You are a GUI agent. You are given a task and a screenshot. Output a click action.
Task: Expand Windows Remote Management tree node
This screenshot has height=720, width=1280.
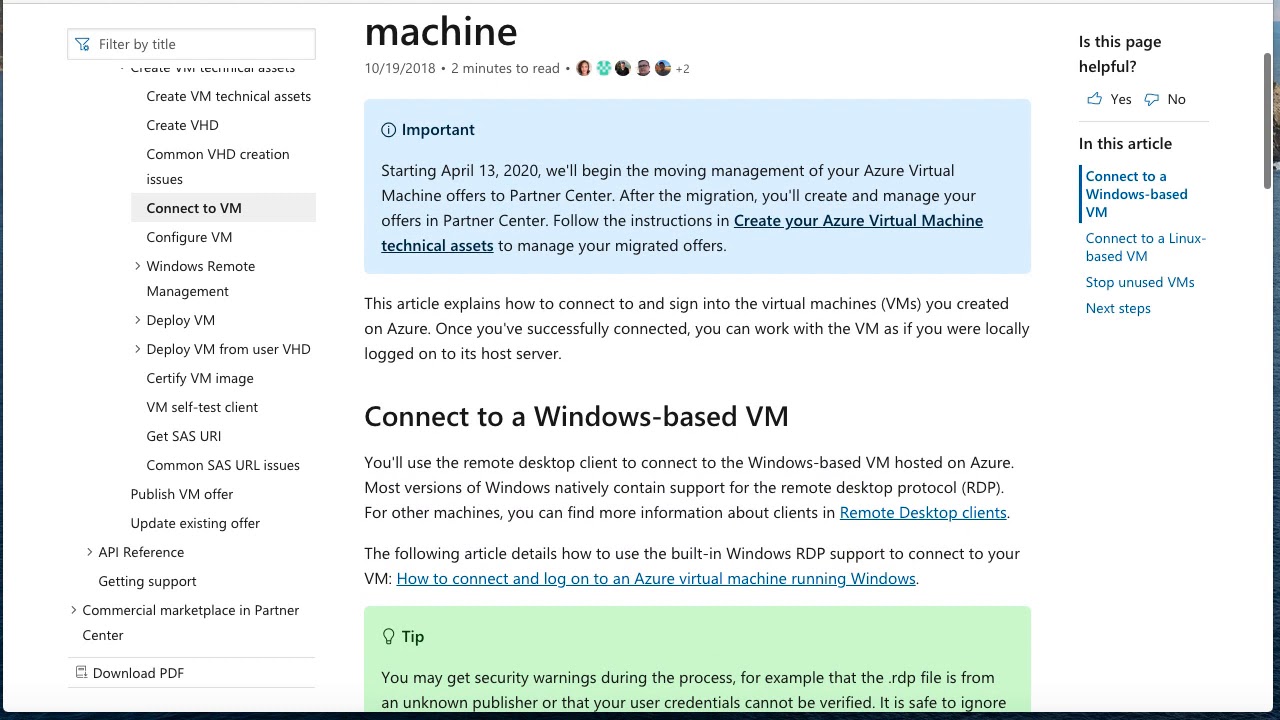point(137,266)
